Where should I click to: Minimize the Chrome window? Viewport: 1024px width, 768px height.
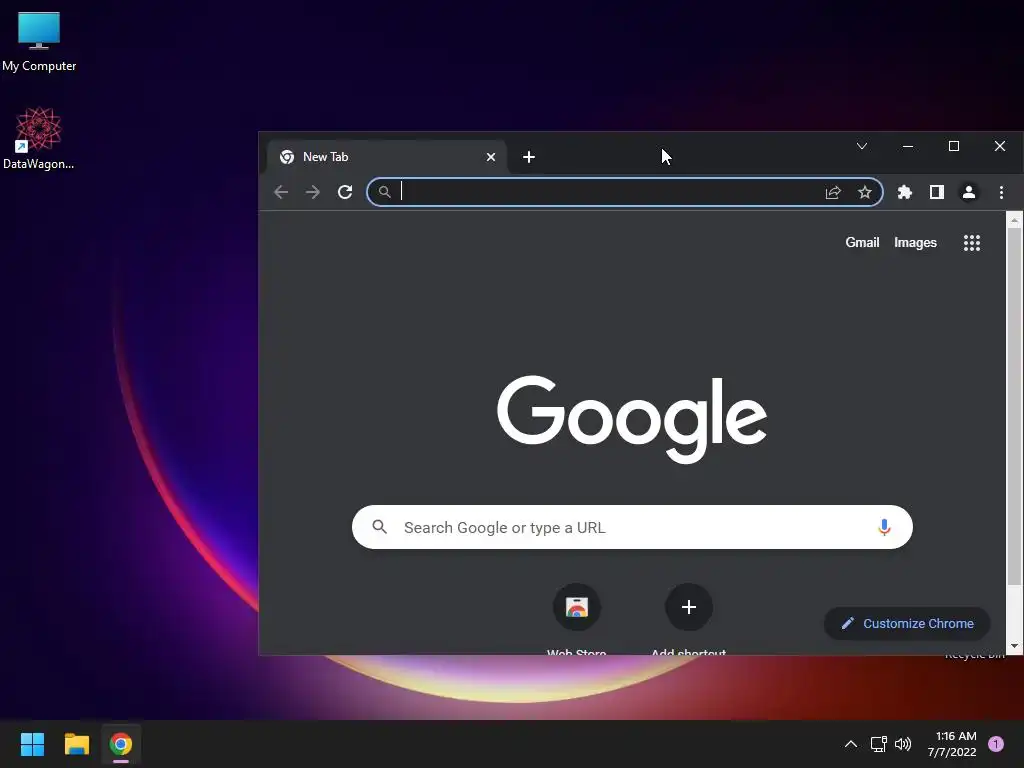coord(908,146)
